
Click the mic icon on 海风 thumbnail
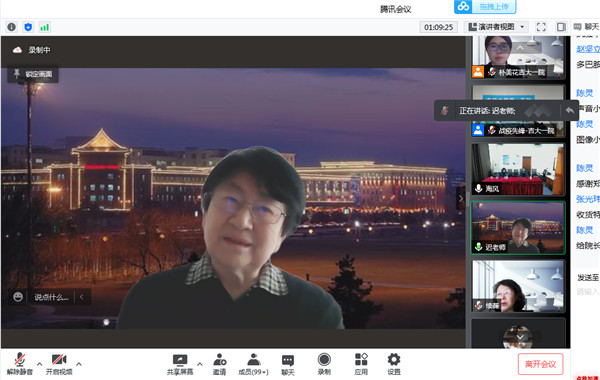(x=478, y=188)
